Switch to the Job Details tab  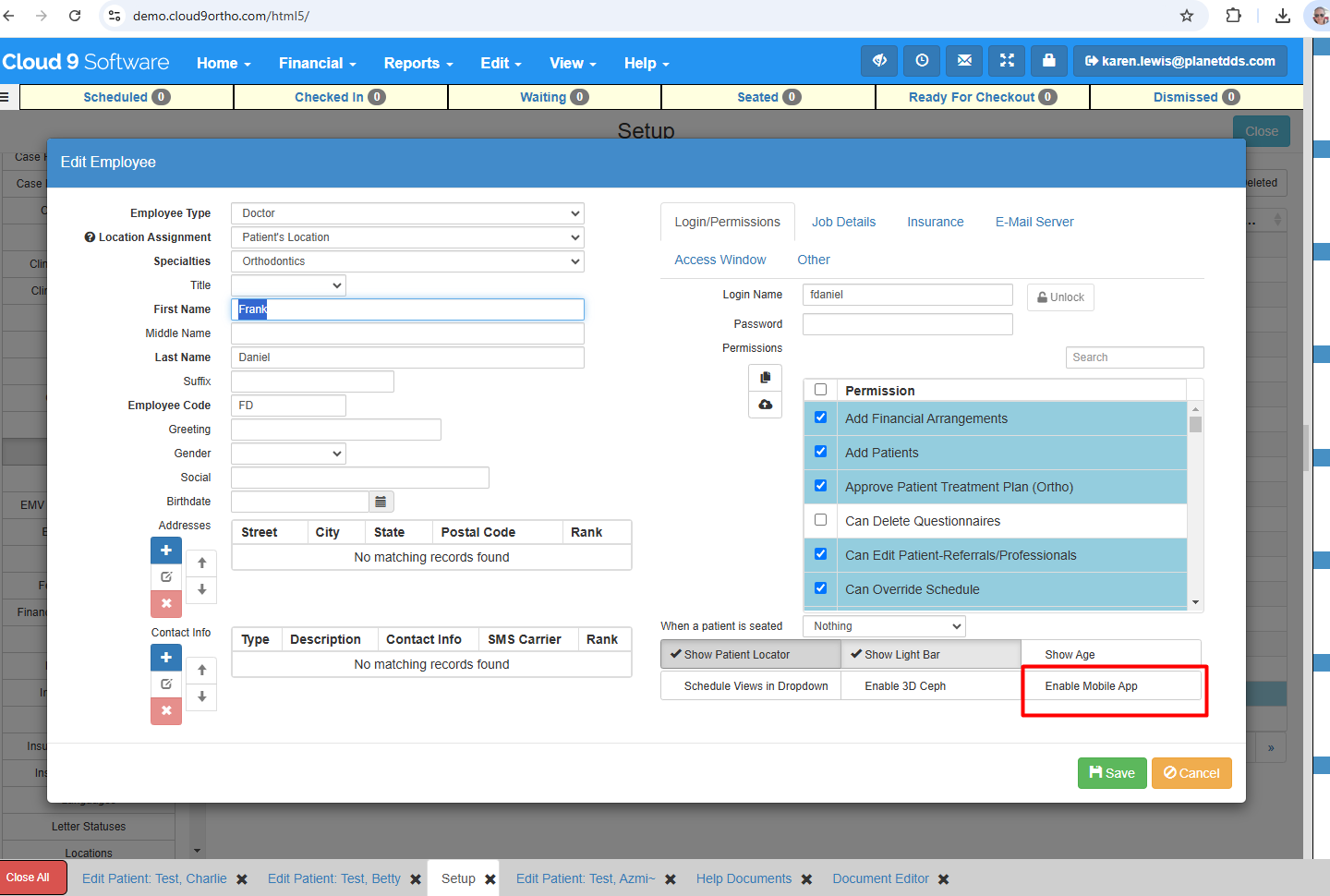(x=843, y=222)
